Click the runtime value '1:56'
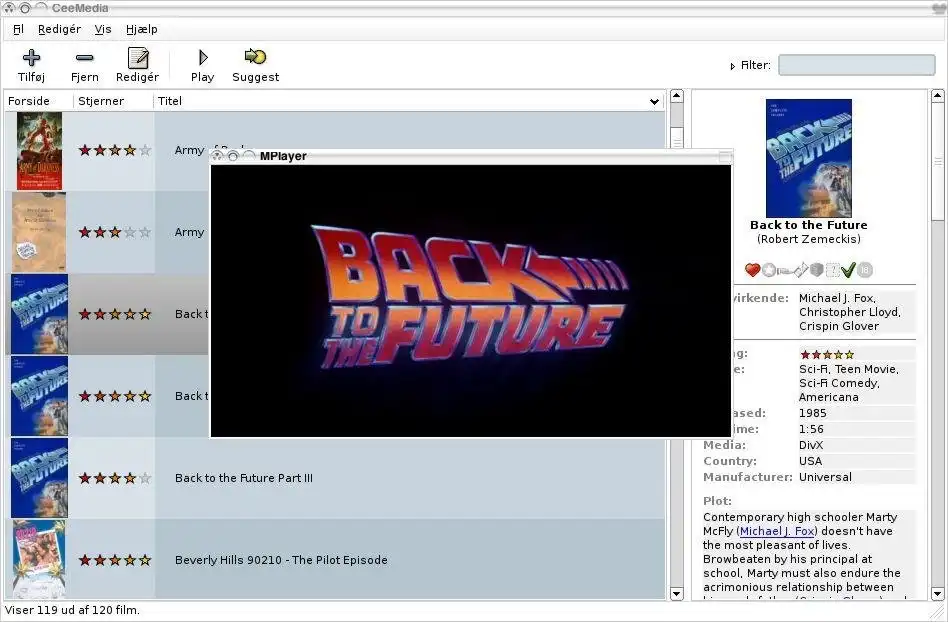Screen dimensions: 948x622 coord(811,429)
